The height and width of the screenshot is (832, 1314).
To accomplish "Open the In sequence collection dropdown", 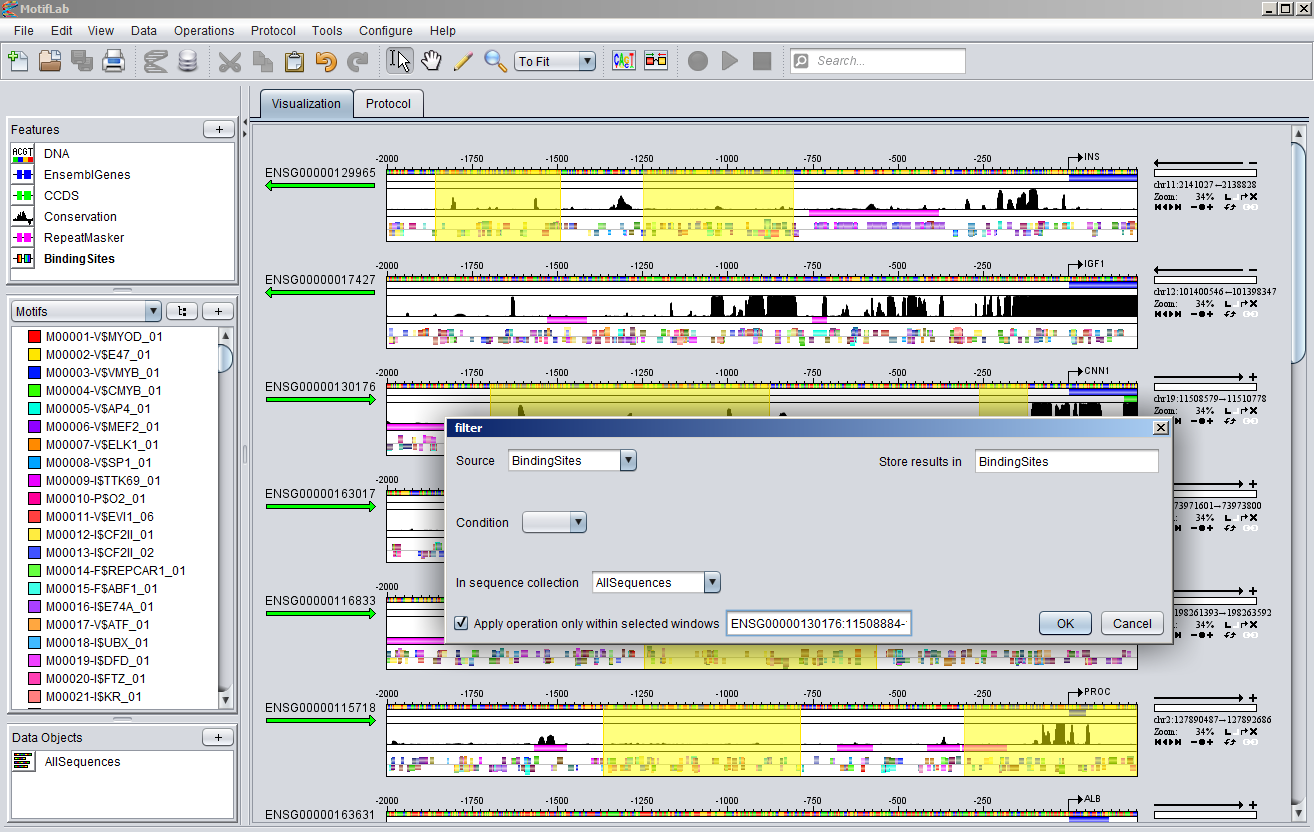I will (712, 582).
